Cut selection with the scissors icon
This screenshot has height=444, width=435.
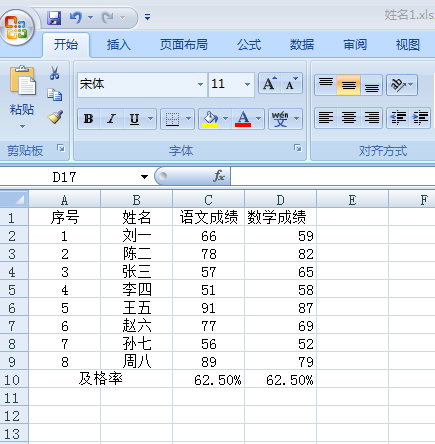(x=55, y=73)
